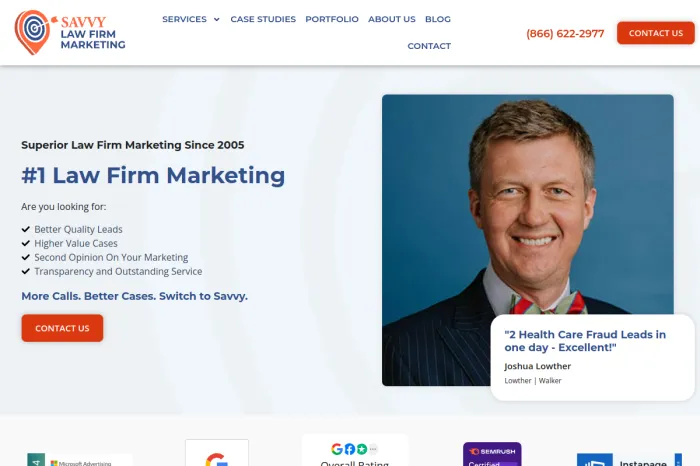The height and width of the screenshot is (466, 700).
Task: Click the Google icon in Overall Rating card
Action: (337, 449)
